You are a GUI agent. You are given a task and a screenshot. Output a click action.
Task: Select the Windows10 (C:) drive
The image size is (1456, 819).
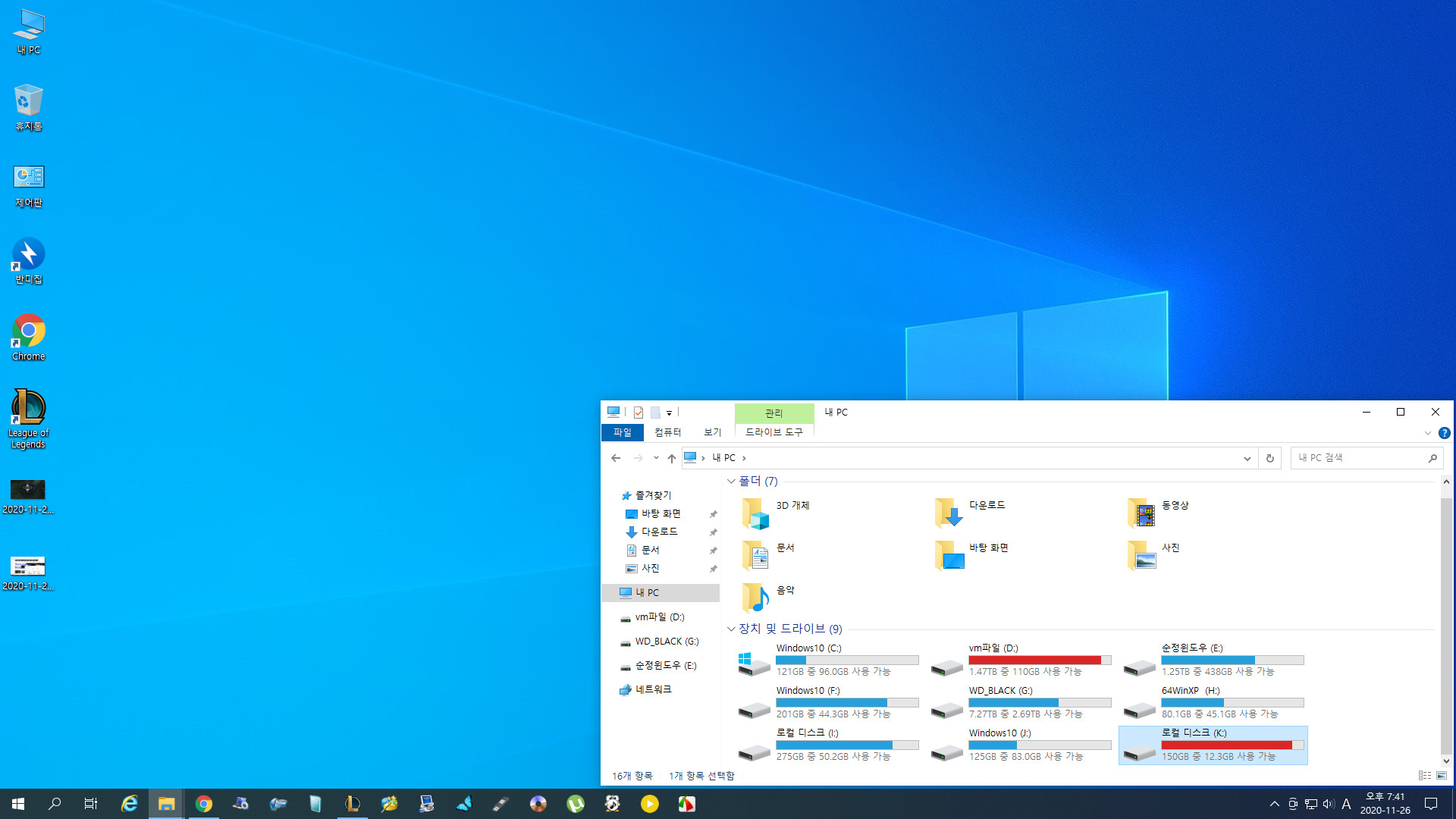(x=828, y=660)
